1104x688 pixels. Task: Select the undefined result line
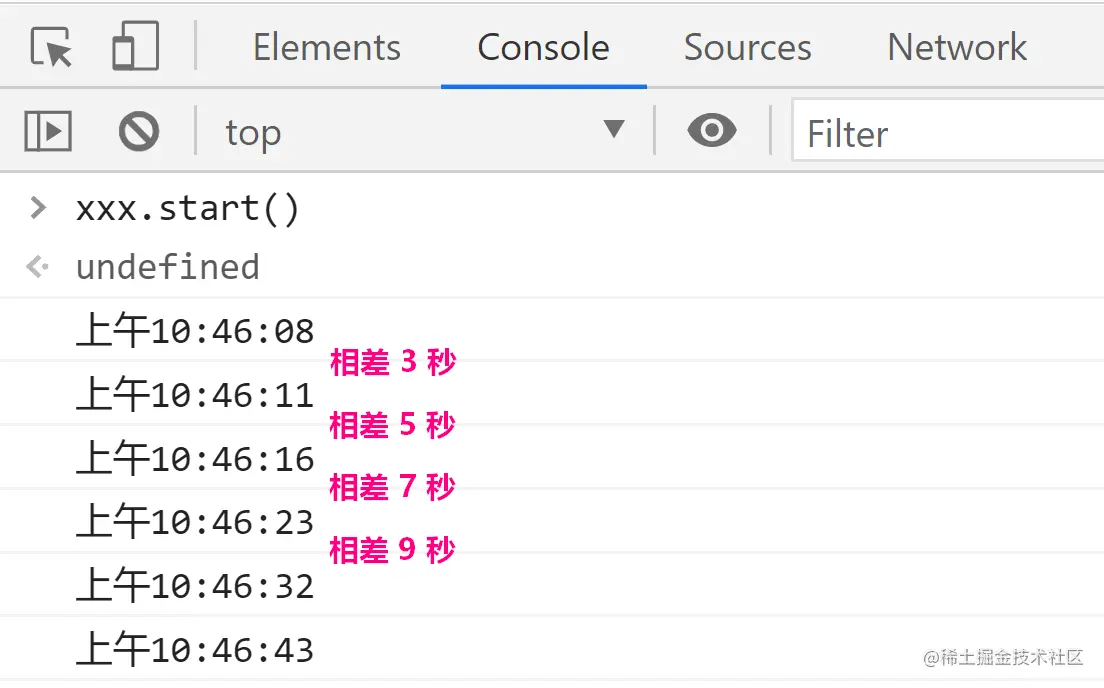(x=167, y=267)
